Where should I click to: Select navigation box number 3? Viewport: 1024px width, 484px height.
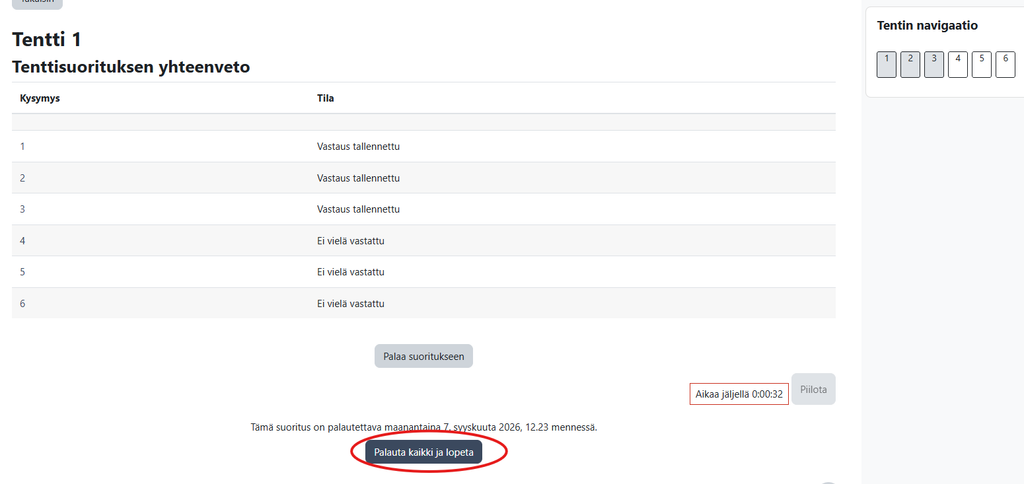934,65
